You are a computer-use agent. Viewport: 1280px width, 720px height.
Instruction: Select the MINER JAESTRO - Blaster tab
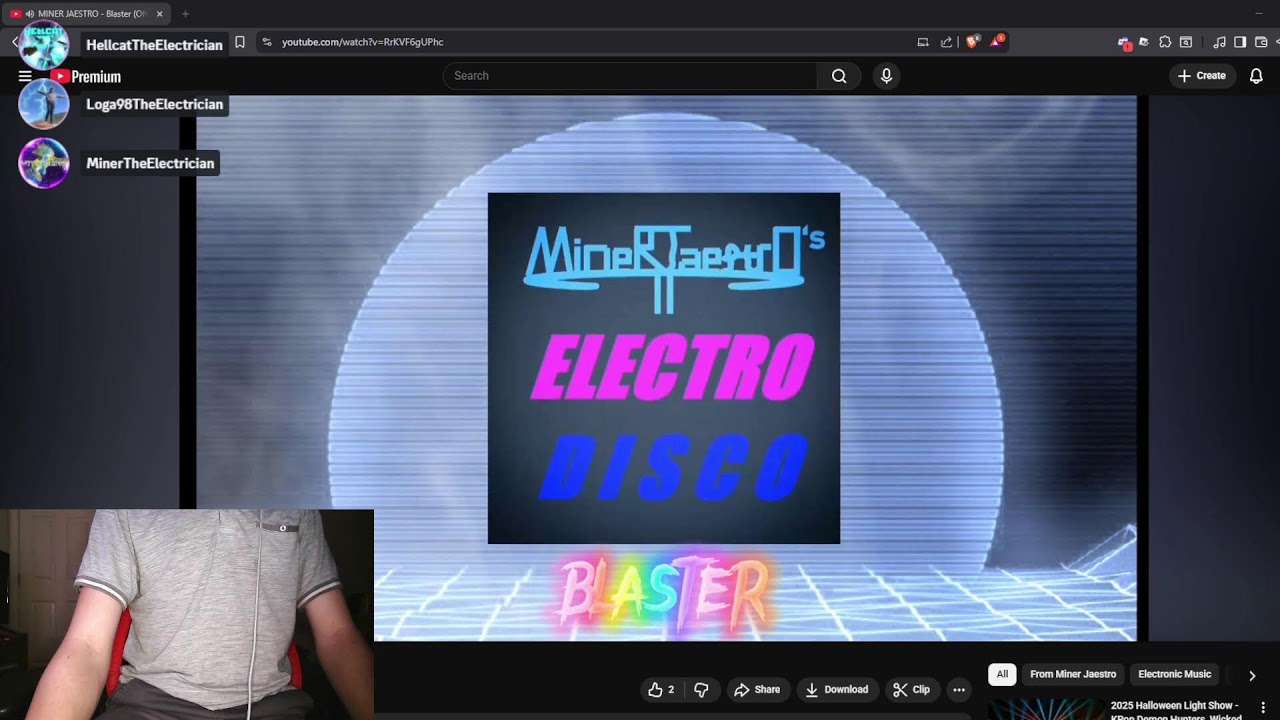pyautogui.click(x=88, y=14)
